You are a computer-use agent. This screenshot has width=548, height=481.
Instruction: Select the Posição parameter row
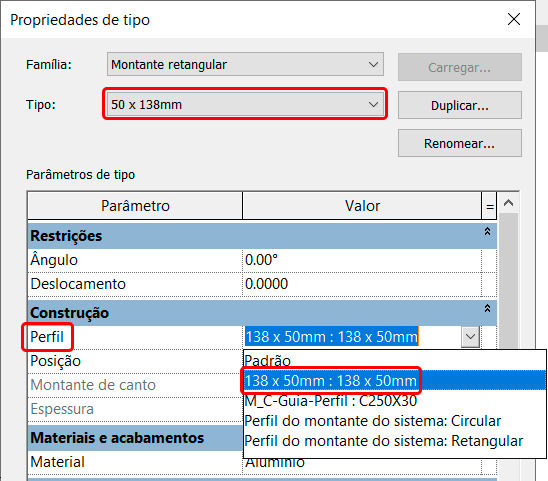tap(135, 361)
